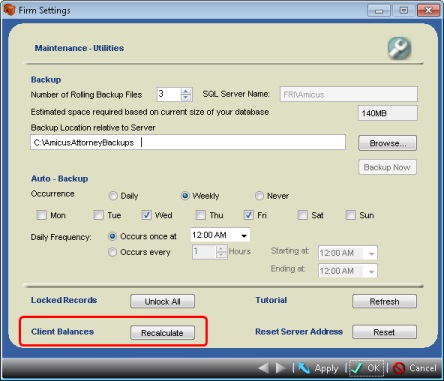The height and width of the screenshot is (381, 444).
Task: Reset the server address
Action: [384, 332]
